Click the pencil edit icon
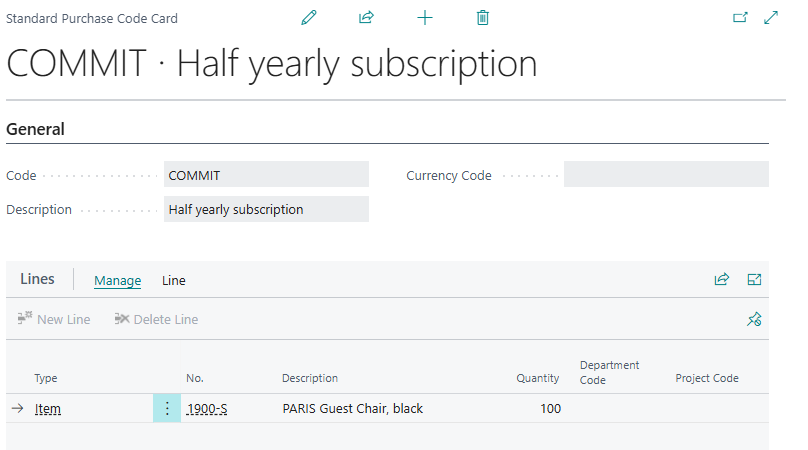This screenshot has height=450, width=808. click(x=309, y=18)
